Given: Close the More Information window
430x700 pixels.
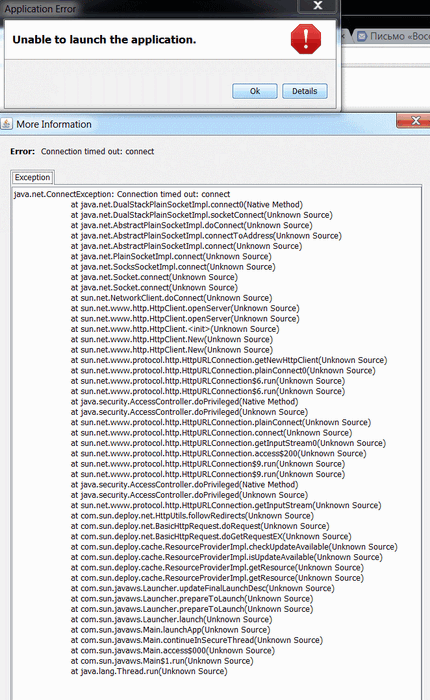Looking at the screenshot, I should (415, 121).
